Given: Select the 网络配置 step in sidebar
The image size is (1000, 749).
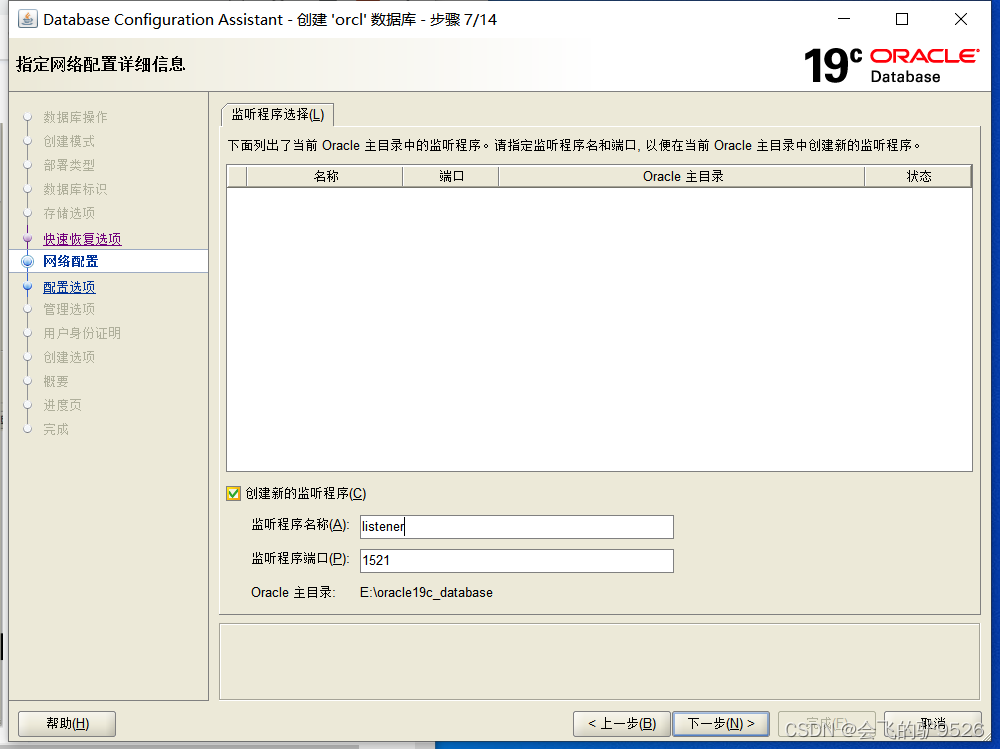Looking at the screenshot, I should (71, 262).
